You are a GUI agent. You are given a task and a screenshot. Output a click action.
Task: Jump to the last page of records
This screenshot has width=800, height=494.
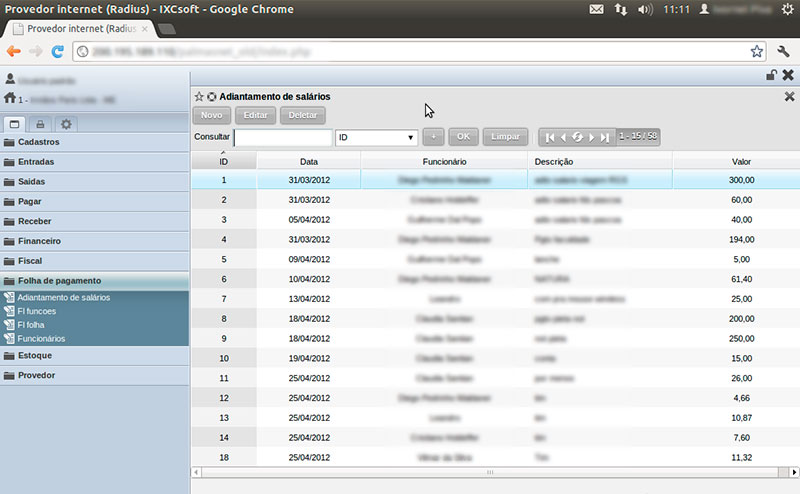605,137
